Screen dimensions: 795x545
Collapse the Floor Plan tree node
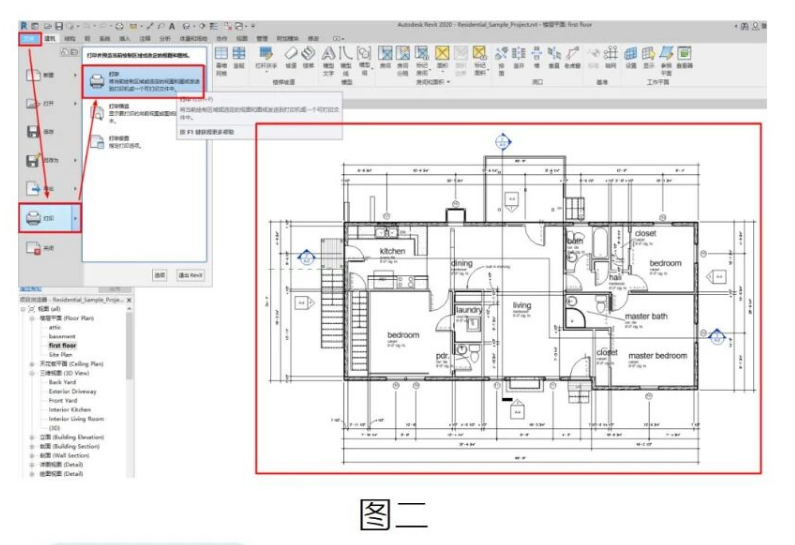(32, 318)
